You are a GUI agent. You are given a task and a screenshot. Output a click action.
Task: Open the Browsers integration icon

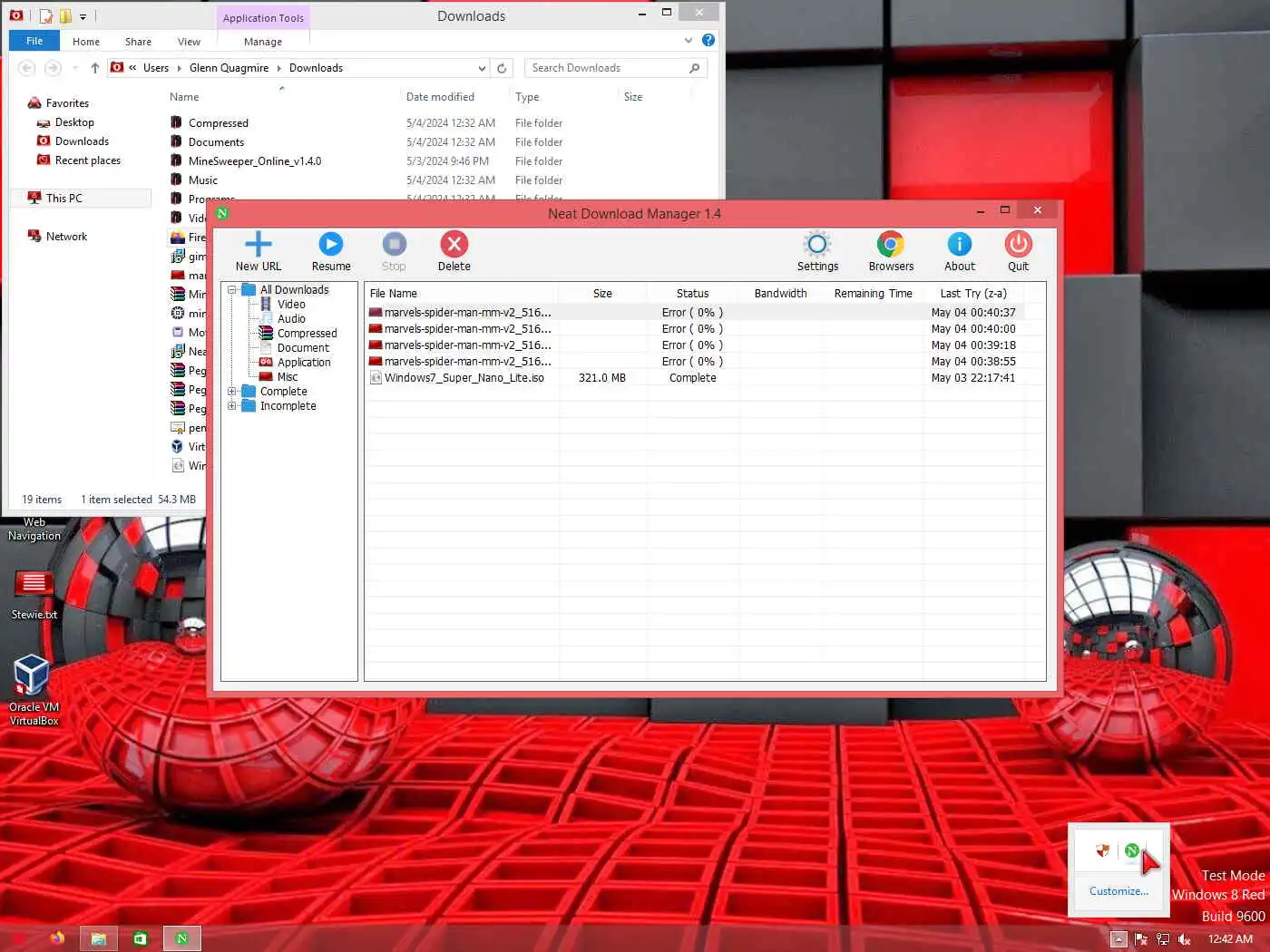point(891,244)
